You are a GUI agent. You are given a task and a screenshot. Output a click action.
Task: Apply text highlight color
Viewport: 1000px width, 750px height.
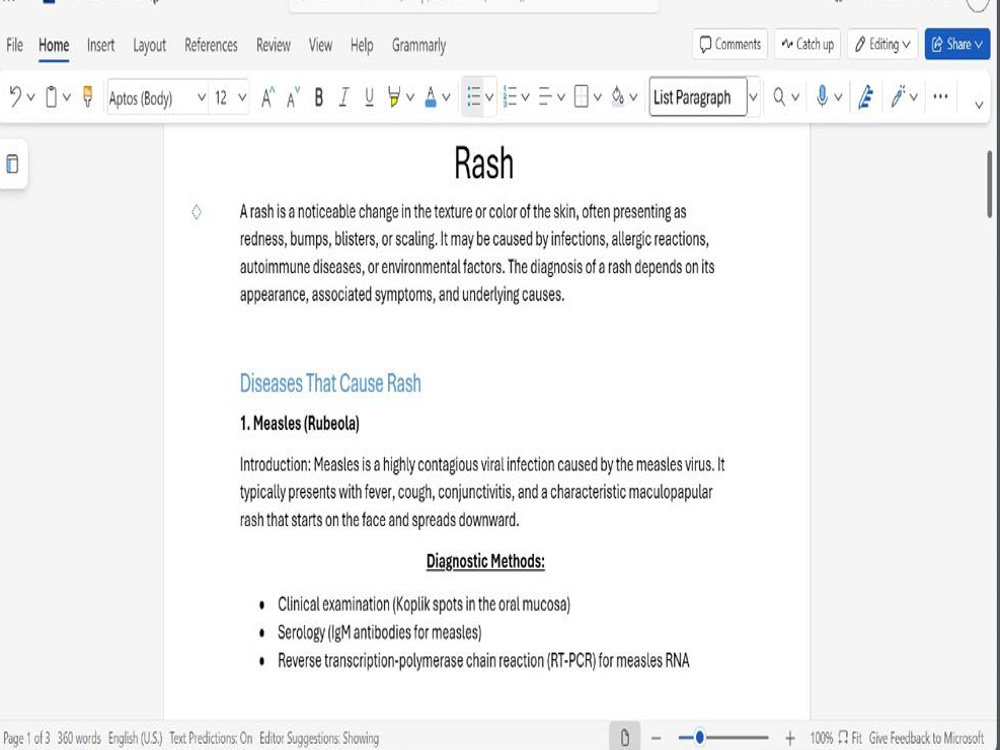tap(393, 98)
